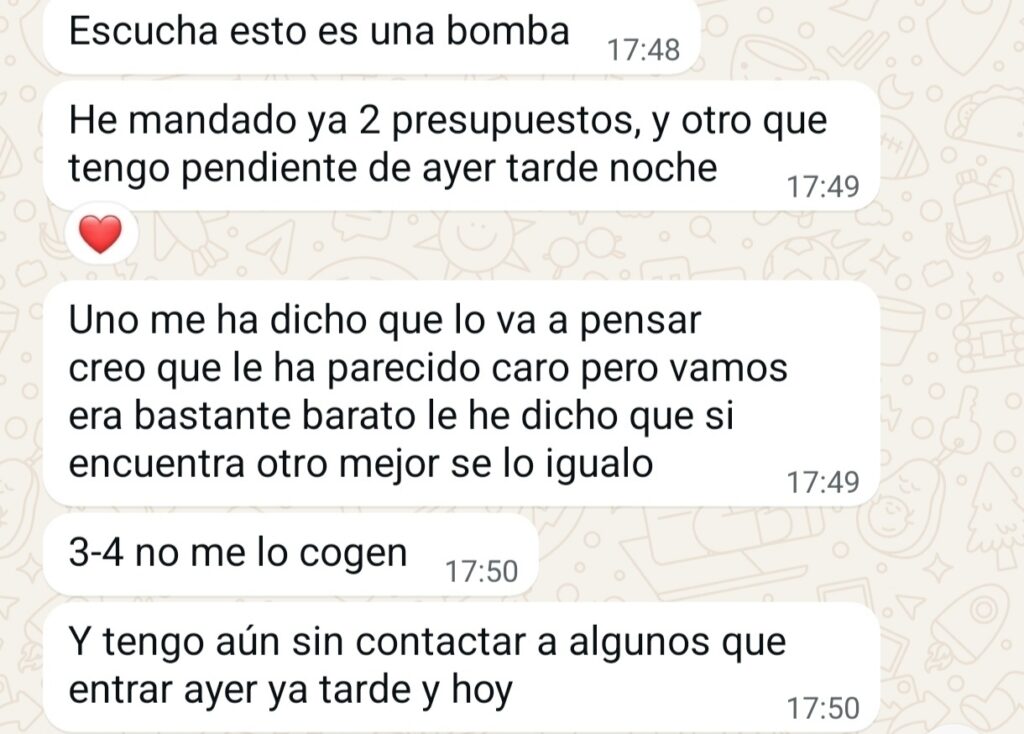Screen dimensions: 1024x734
Task: Tap the 17:49 timestamp on the presupuestos message
Action: pos(823,187)
